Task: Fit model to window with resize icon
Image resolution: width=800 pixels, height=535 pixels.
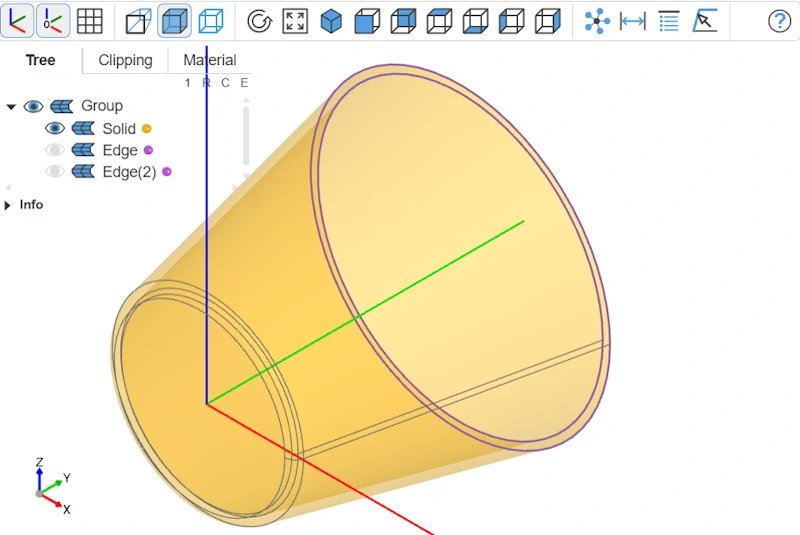Action: click(x=295, y=20)
